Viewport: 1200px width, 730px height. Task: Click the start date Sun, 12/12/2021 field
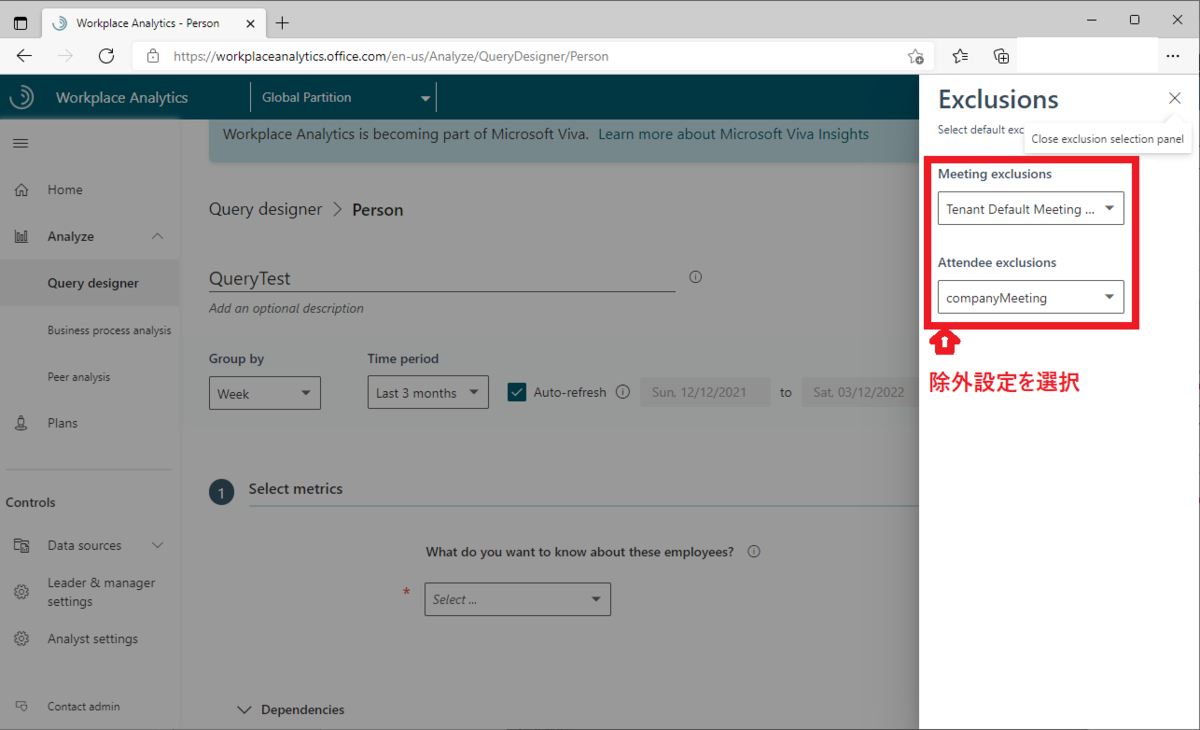click(705, 392)
